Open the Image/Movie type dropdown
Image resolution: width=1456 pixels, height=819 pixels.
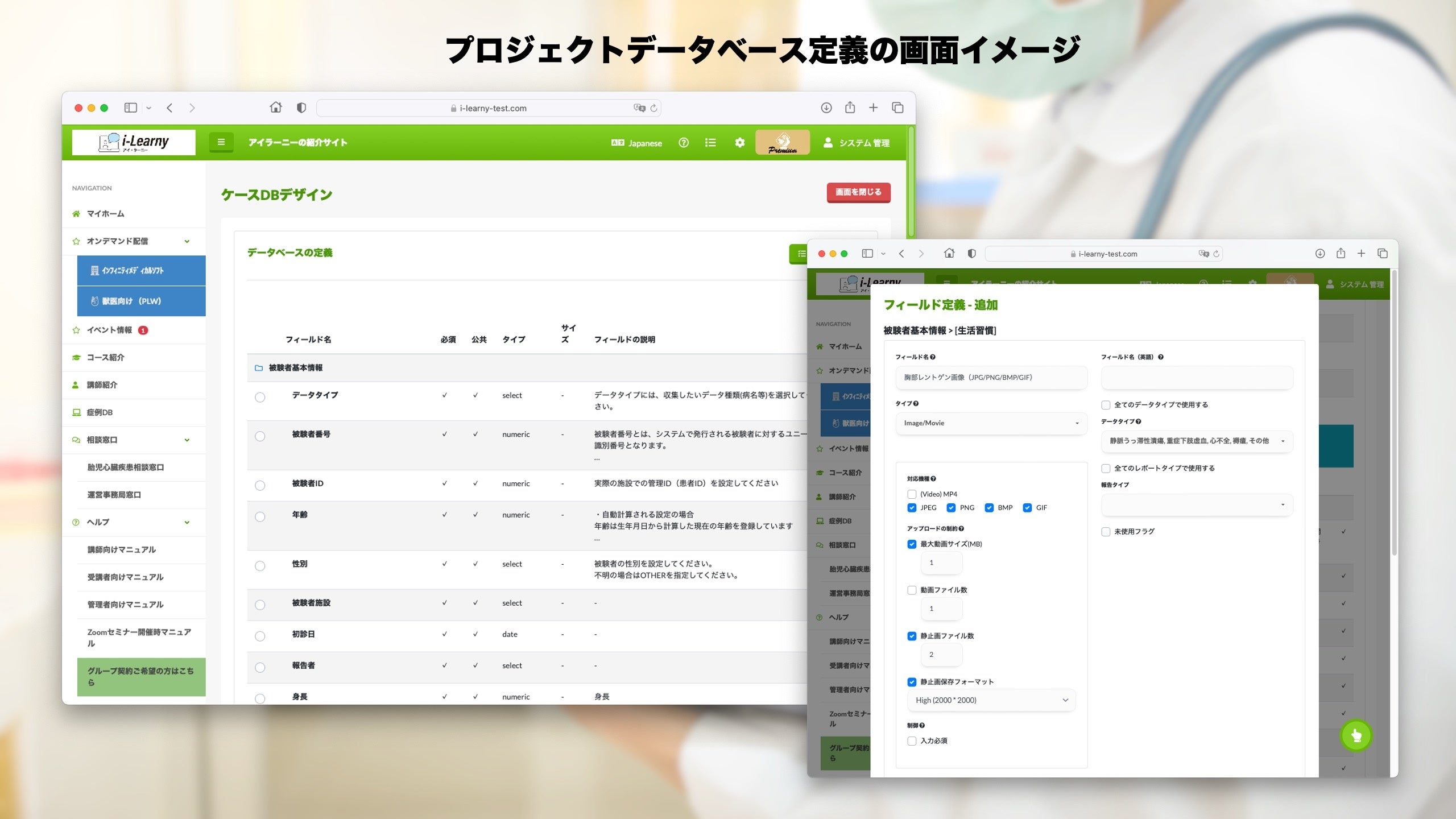991,423
